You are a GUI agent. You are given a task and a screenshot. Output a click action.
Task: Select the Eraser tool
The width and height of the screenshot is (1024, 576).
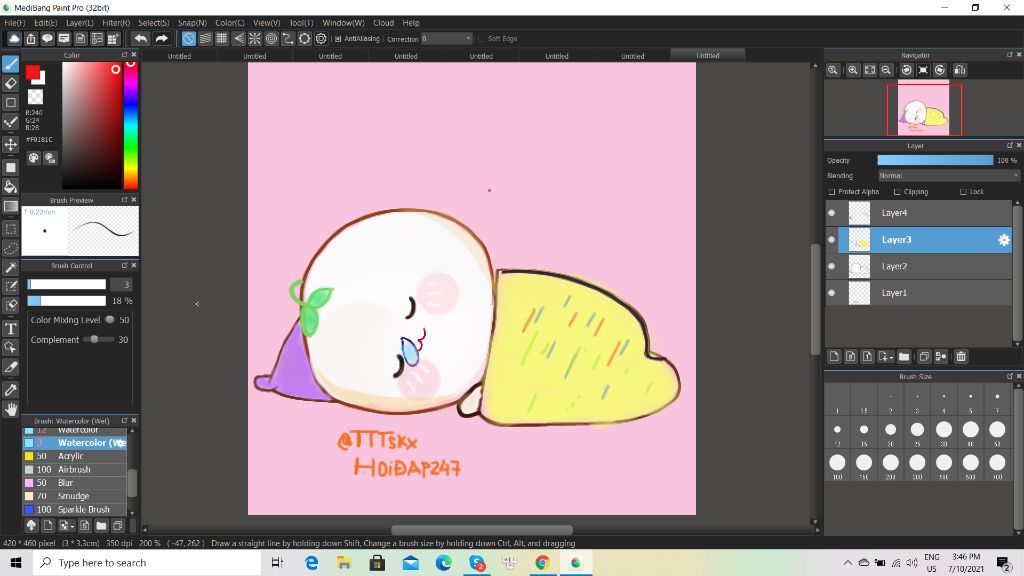click(x=10, y=83)
